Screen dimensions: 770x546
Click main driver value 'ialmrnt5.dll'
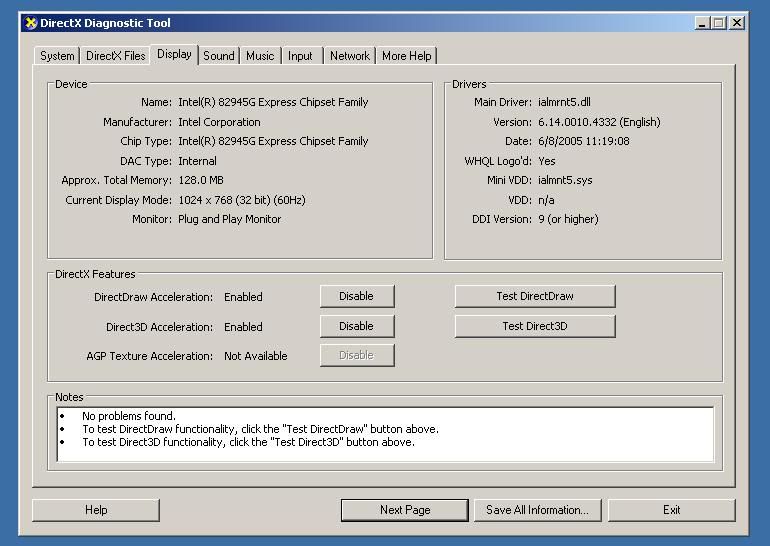pos(564,102)
